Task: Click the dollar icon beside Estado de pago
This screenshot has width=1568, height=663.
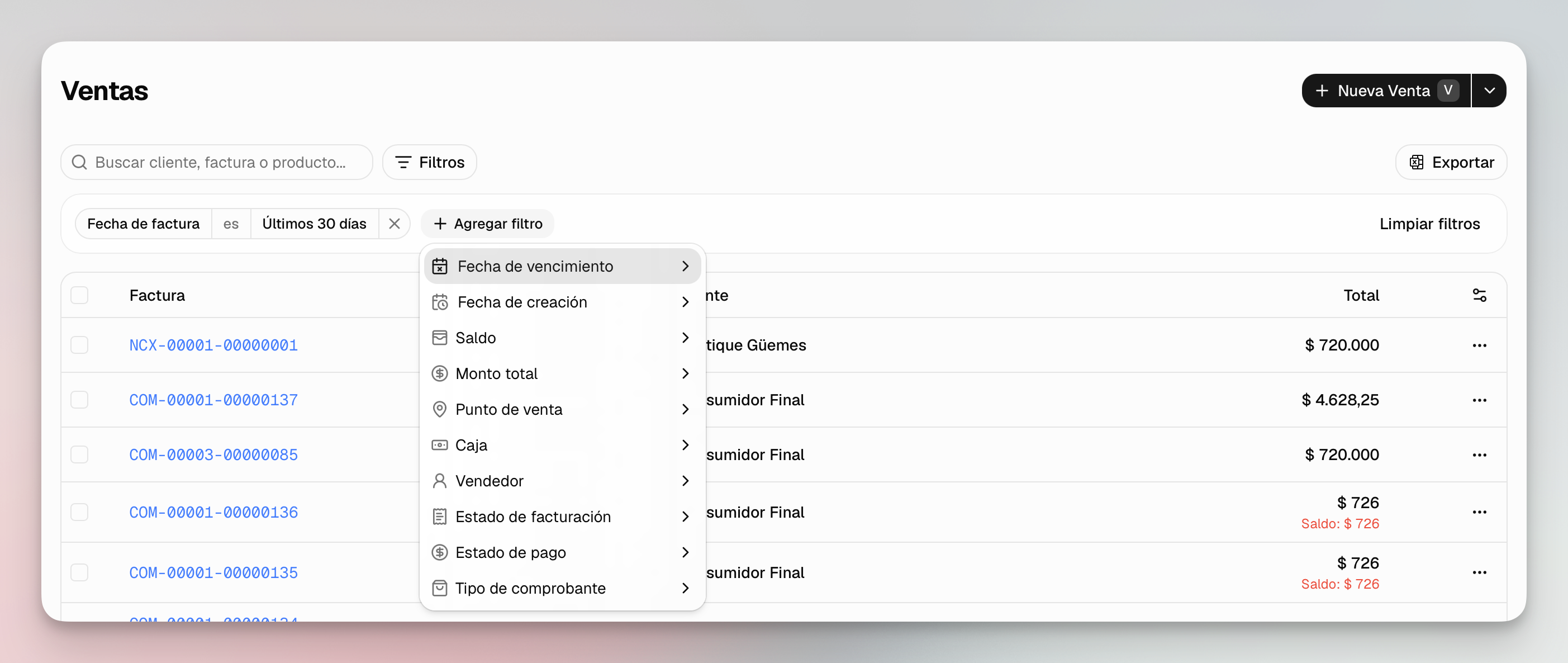Action: point(439,552)
